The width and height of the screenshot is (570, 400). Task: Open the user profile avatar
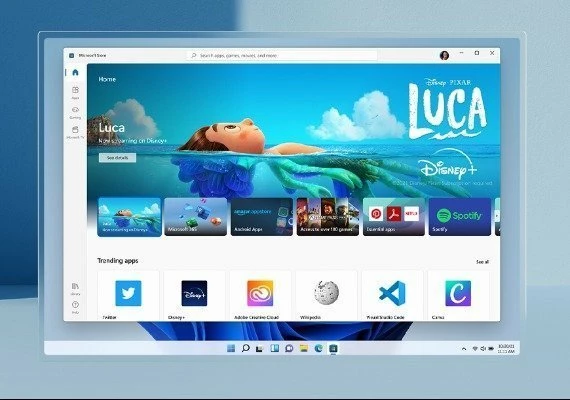[x=444, y=55]
